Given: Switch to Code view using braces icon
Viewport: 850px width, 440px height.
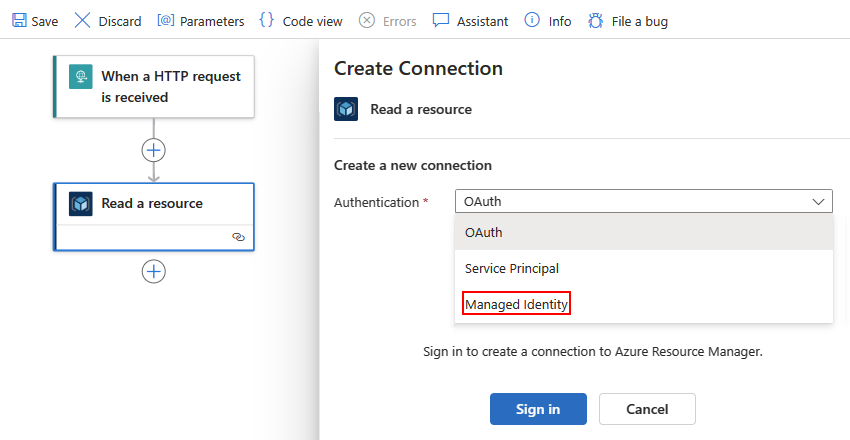Looking at the screenshot, I should coord(266,21).
